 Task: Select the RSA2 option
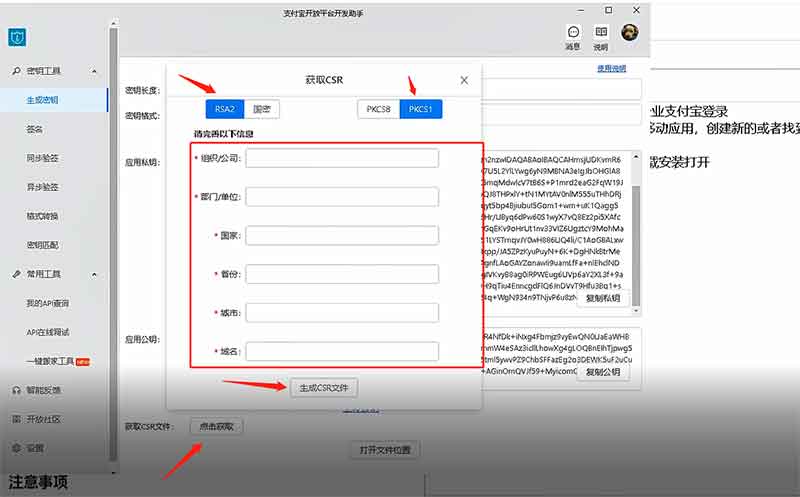point(225,109)
